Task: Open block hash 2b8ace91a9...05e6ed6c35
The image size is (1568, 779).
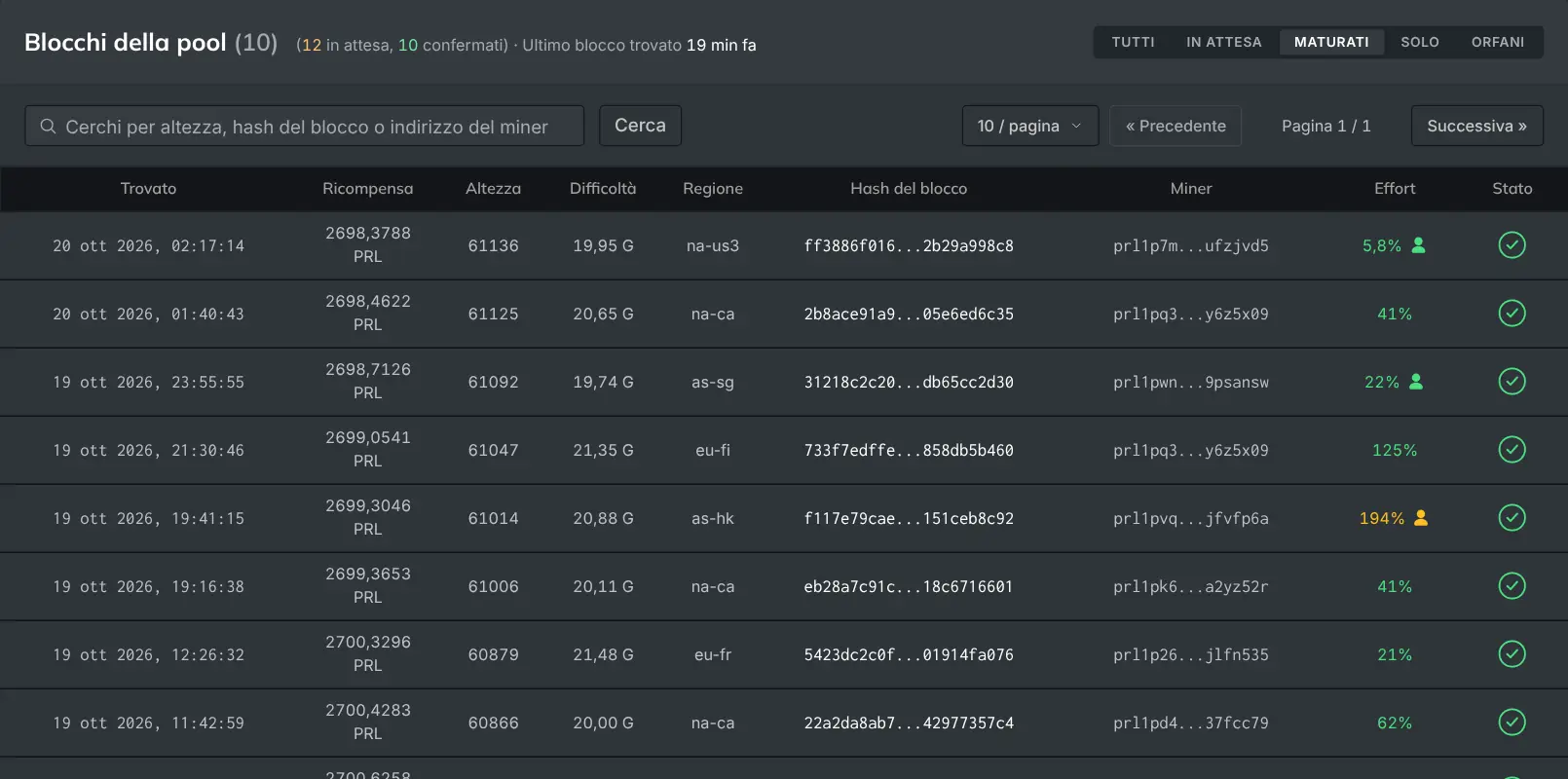Action: pyautogui.click(x=909, y=314)
